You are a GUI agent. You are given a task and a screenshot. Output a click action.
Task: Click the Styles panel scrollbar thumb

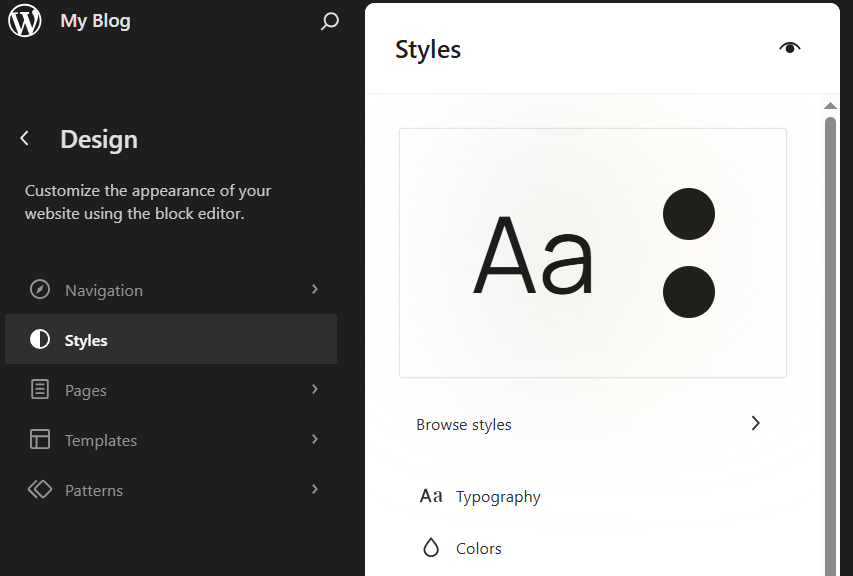830,346
